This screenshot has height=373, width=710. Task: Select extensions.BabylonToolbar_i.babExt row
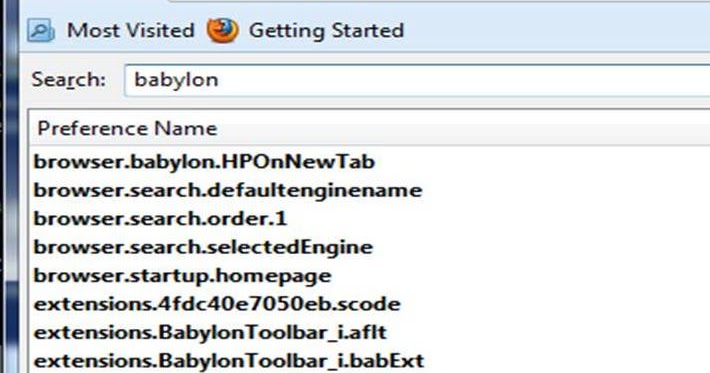pyautogui.click(x=369, y=361)
